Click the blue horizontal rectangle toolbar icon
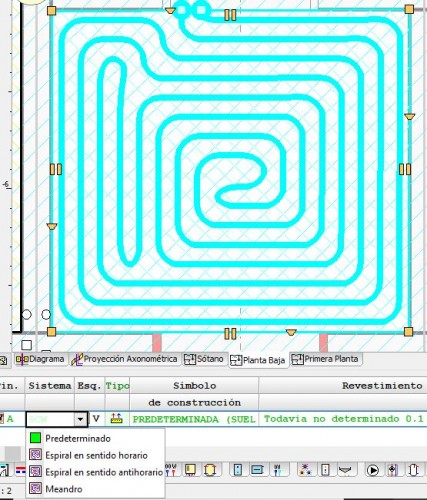The image size is (427, 500). pos(257,470)
